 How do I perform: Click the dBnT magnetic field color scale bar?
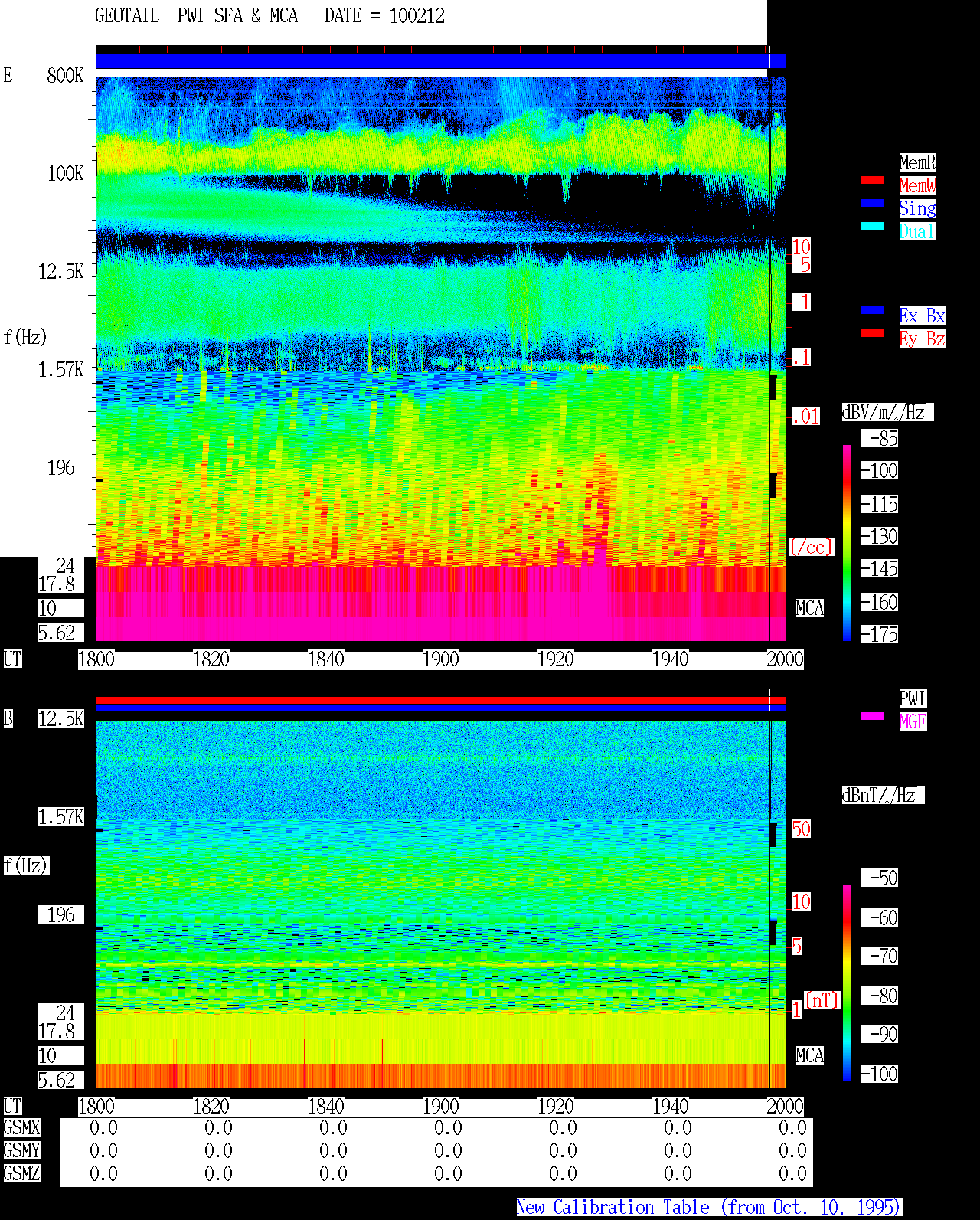(x=847, y=983)
